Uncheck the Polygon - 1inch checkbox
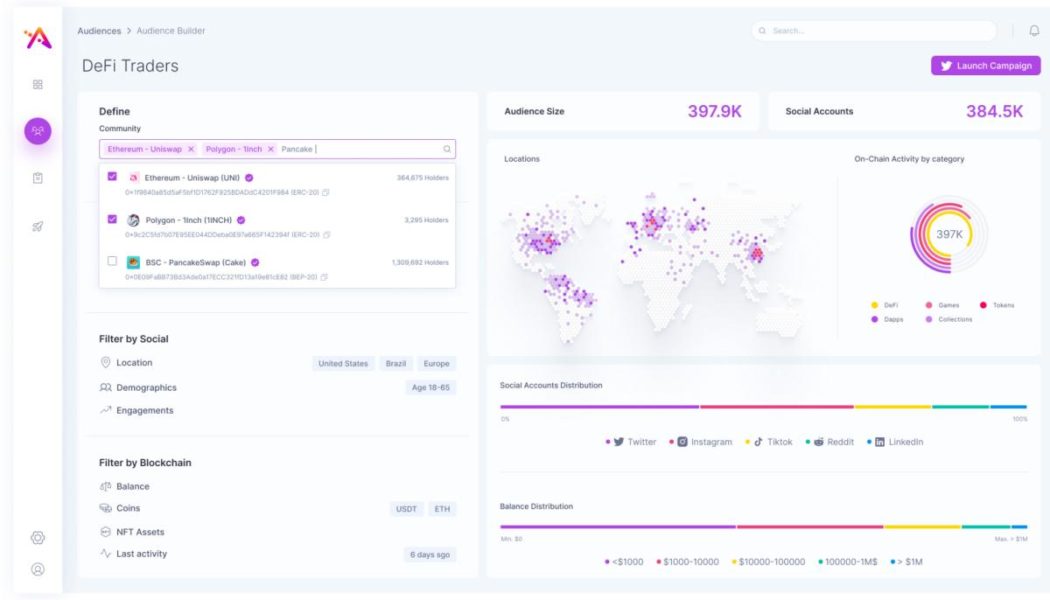Viewport: 1050px width, 600px height. click(x=112, y=219)
